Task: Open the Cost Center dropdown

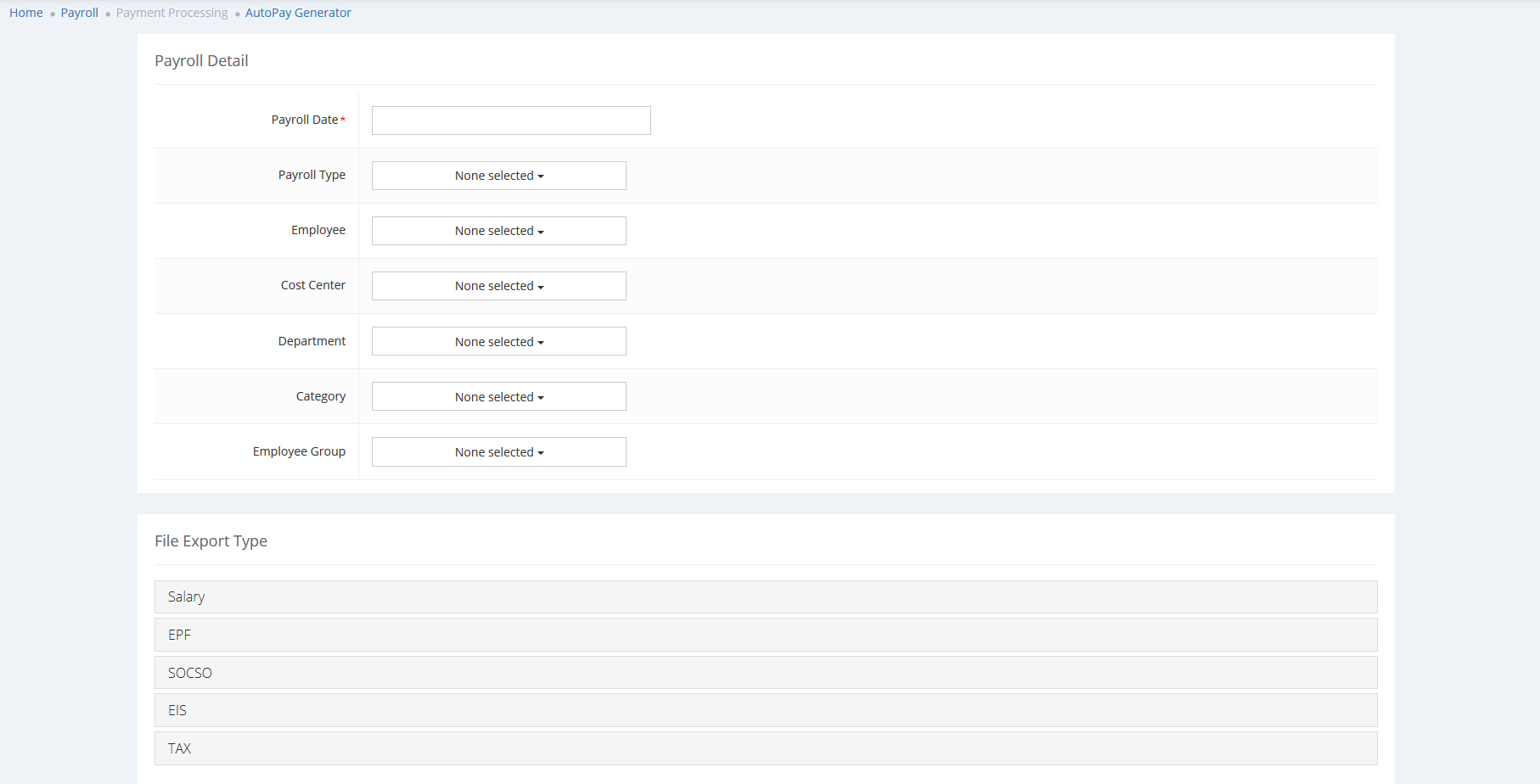Action: (499, 286)
